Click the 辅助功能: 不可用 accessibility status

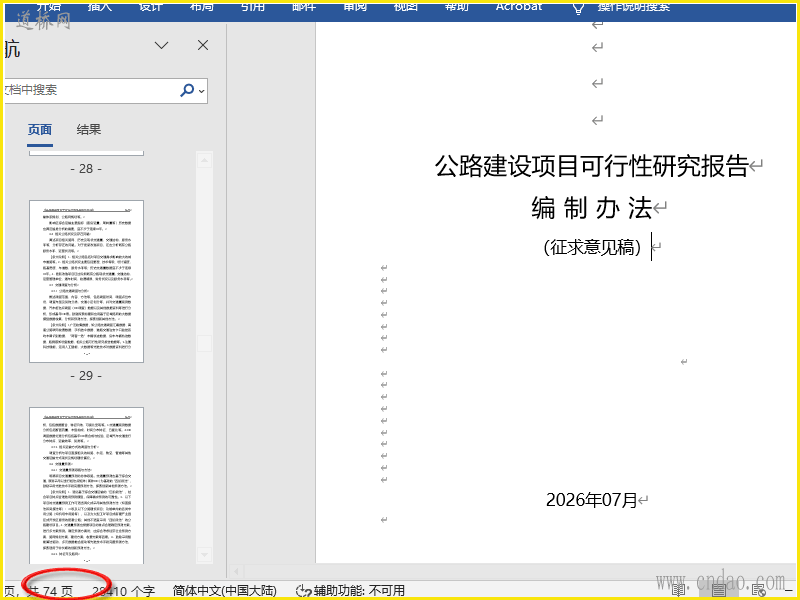point(359,591)
